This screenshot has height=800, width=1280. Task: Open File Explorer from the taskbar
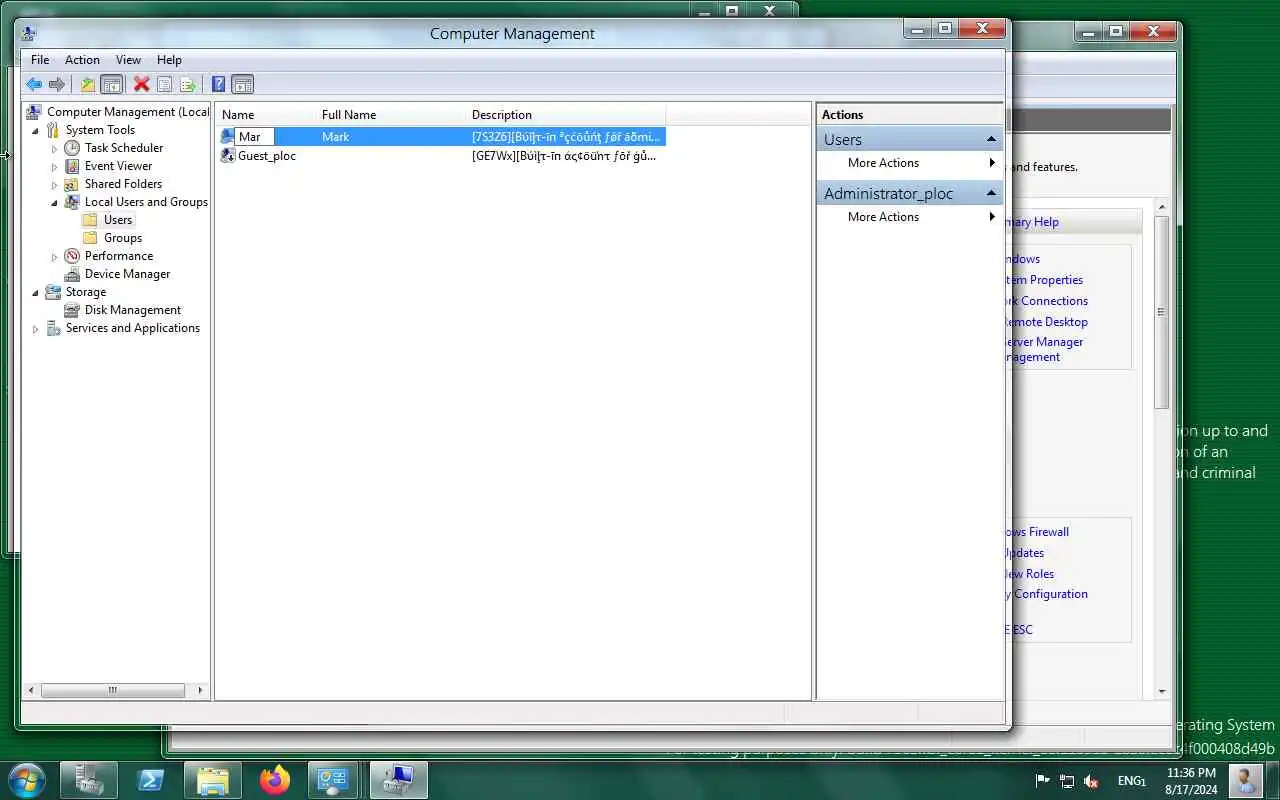[213, 780]
